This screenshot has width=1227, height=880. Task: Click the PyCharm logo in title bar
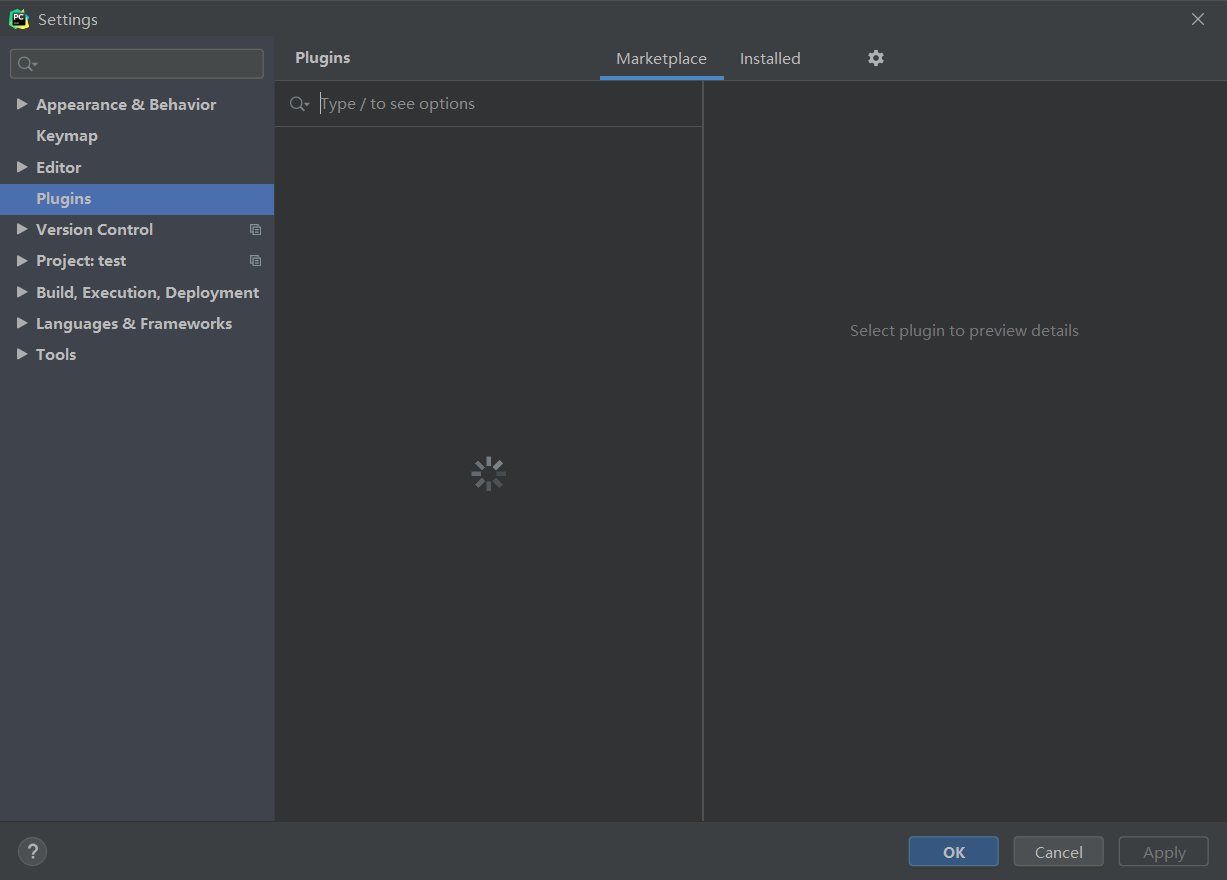click(19, 19)
